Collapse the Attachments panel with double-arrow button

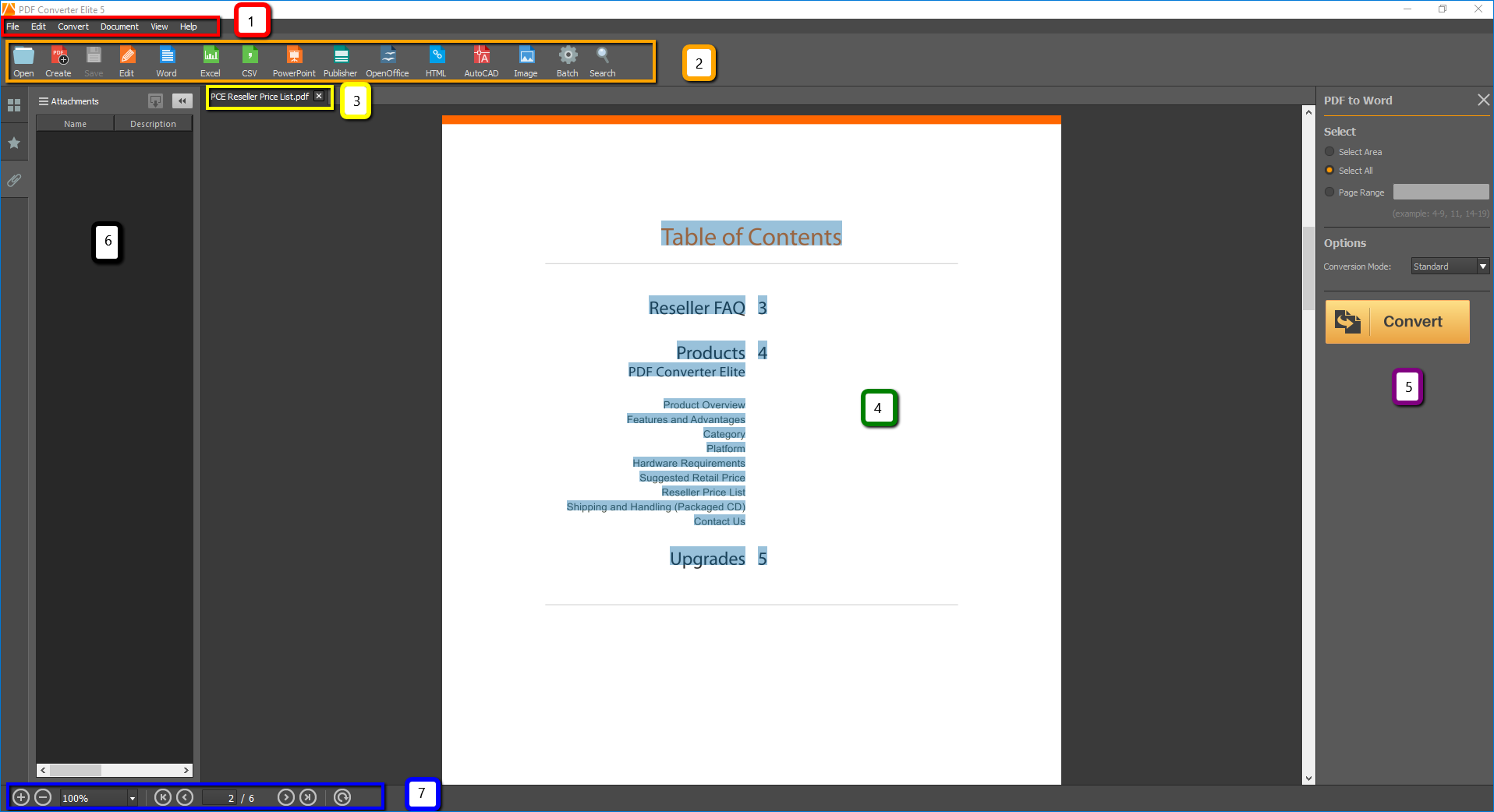pos(182,101)
